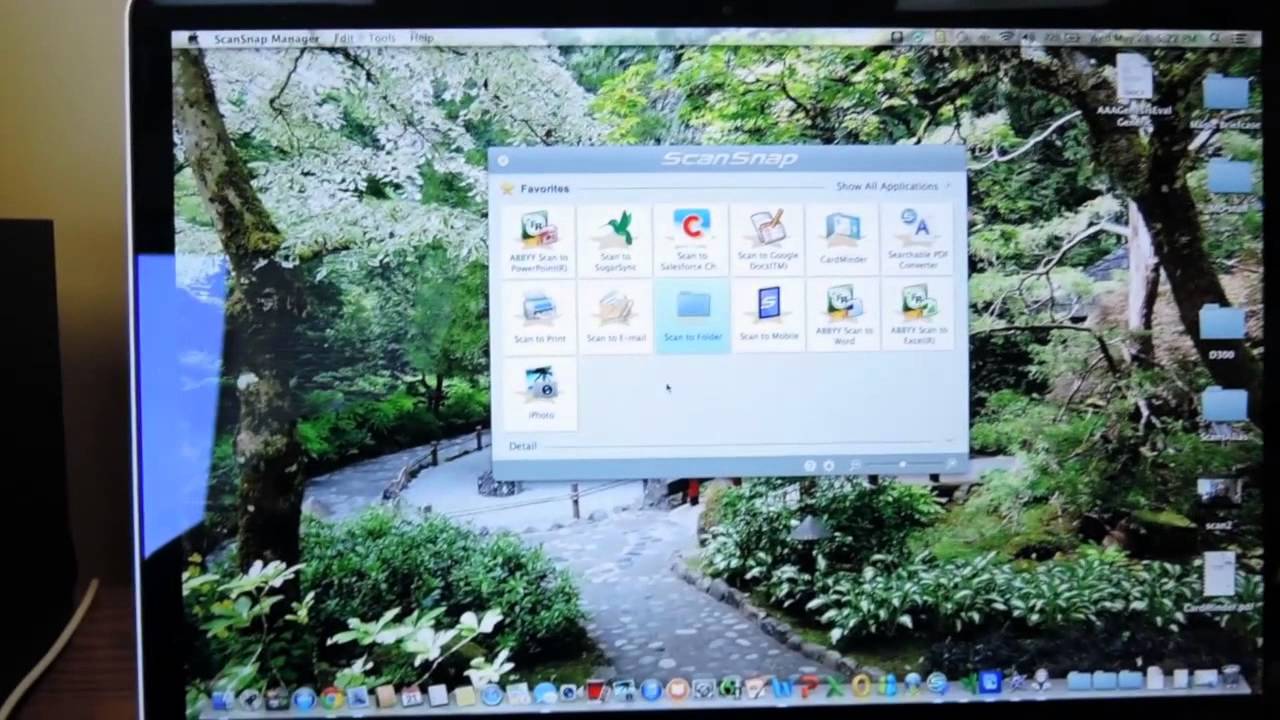The width and height of the screenshot is (1280, 720).
Task: Click the volume icon in menu bar
Action: point(1028,38)
